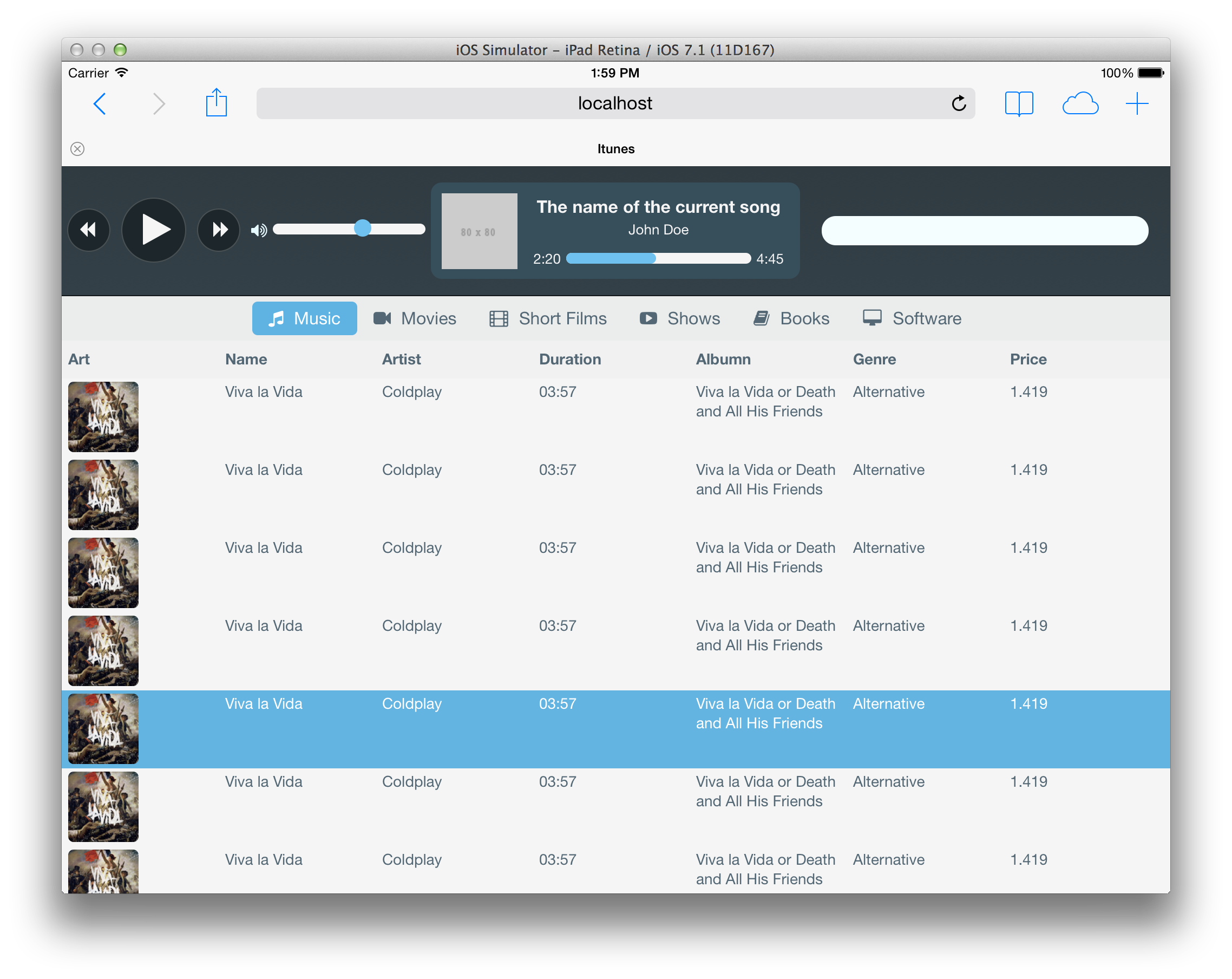1232x979 pixels.
Task: Click the 80 x 80 album placeholder
Action: (479, 231)
